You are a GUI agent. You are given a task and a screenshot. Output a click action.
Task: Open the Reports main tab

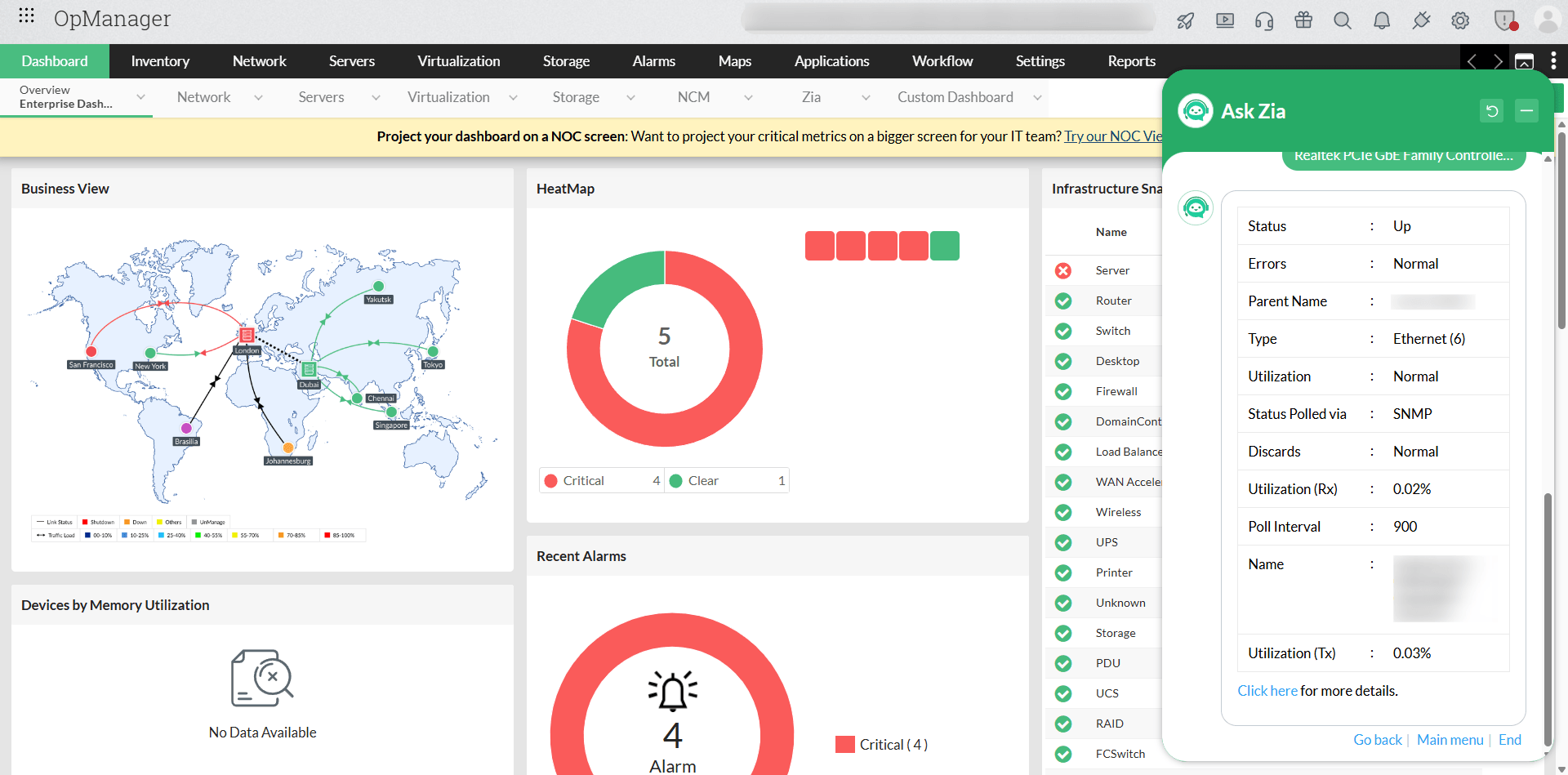coord(1132,61)
